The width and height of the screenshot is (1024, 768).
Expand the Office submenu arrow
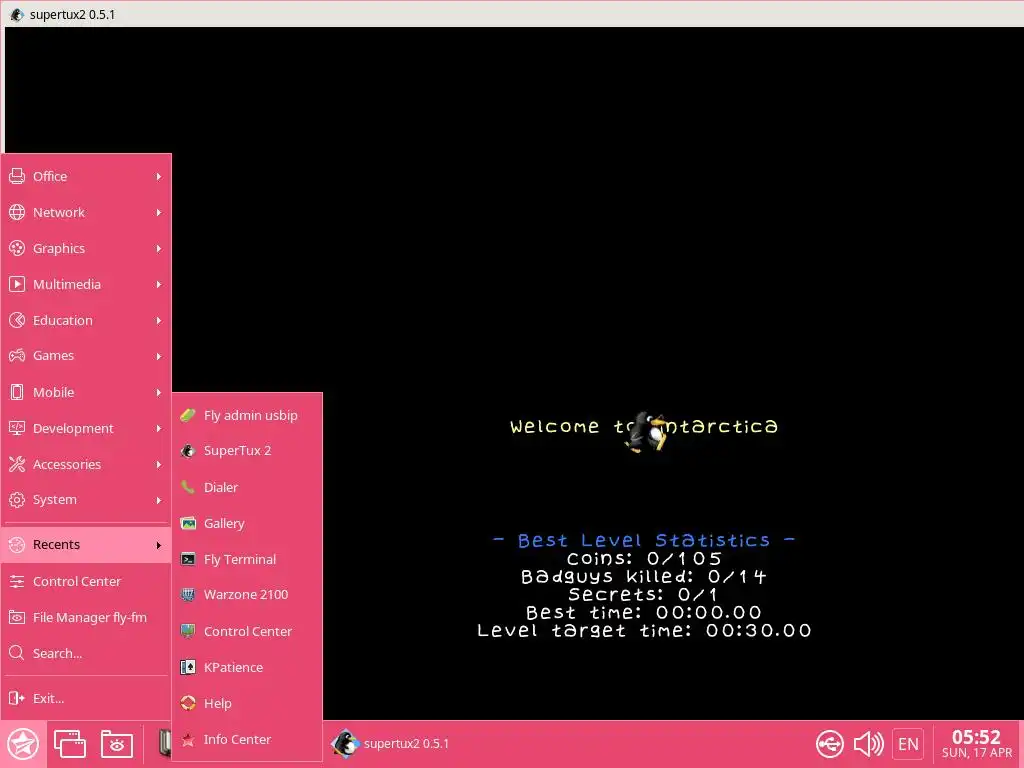click(159, 176)
